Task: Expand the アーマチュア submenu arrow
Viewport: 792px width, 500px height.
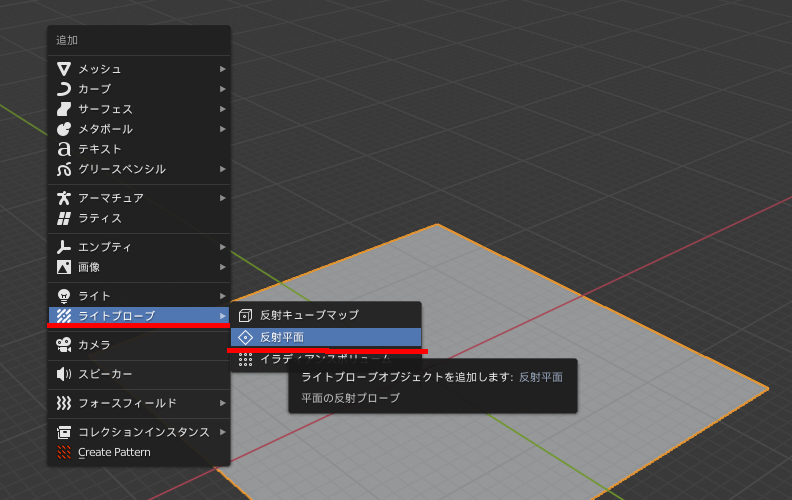Action: point(223,198)
